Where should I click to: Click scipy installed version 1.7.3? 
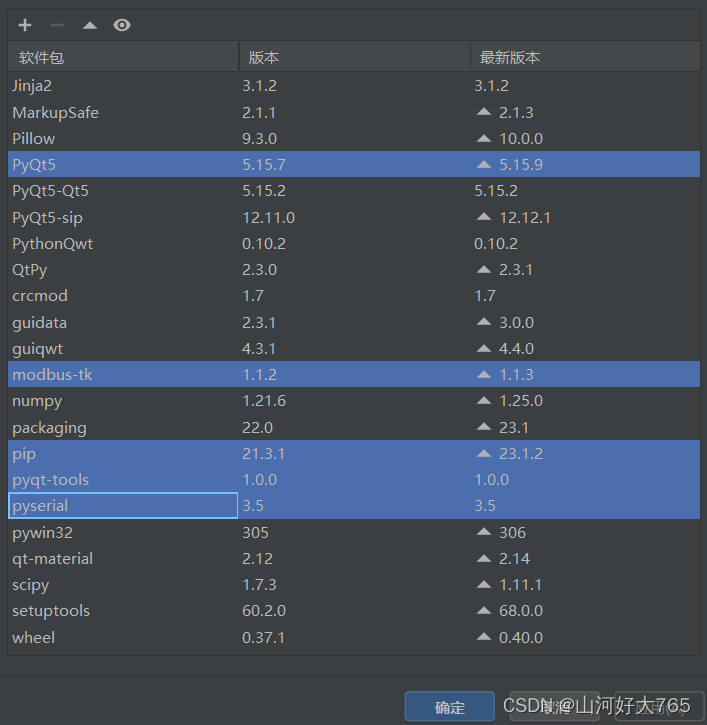[x=259, y=584]
